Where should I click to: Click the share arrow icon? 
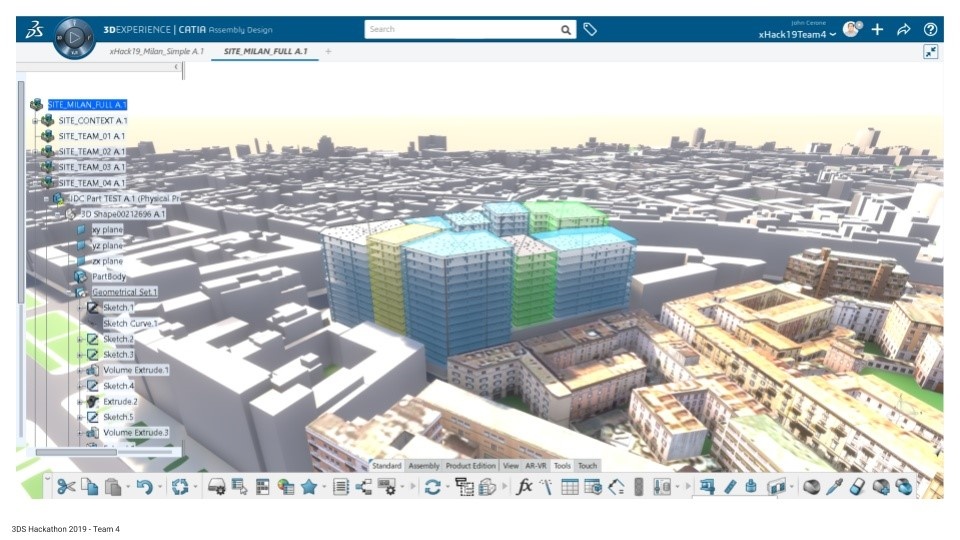(904, 29)
